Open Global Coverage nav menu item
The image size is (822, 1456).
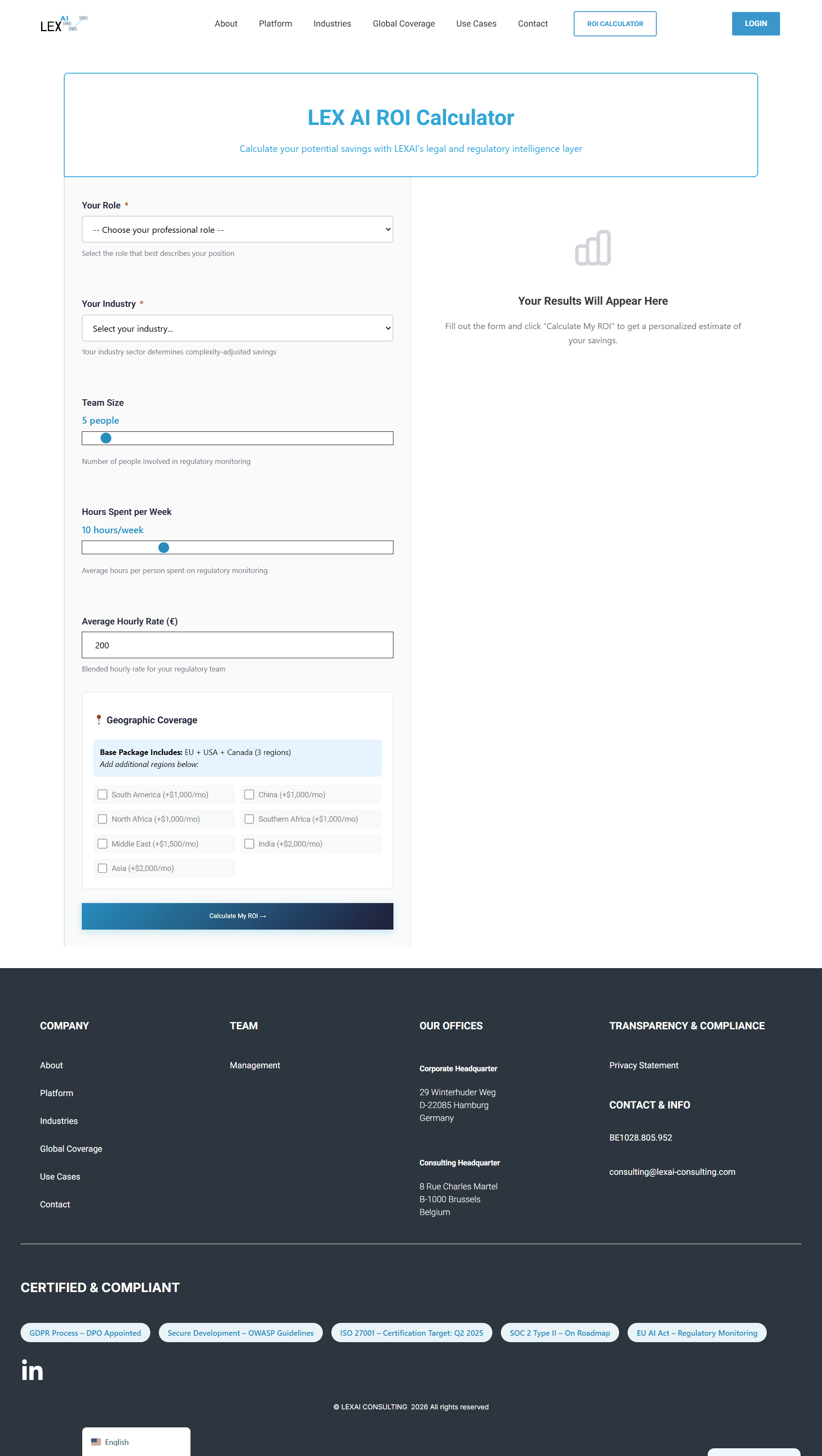pyautogui.click(x=403, y=24)
